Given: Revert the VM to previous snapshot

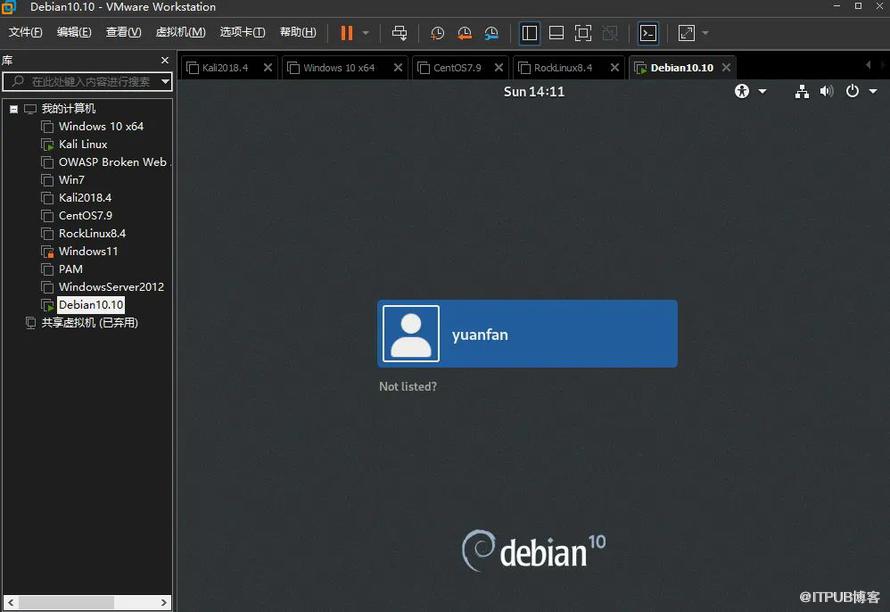Looking at the screenshot, I should coord(464,33).
